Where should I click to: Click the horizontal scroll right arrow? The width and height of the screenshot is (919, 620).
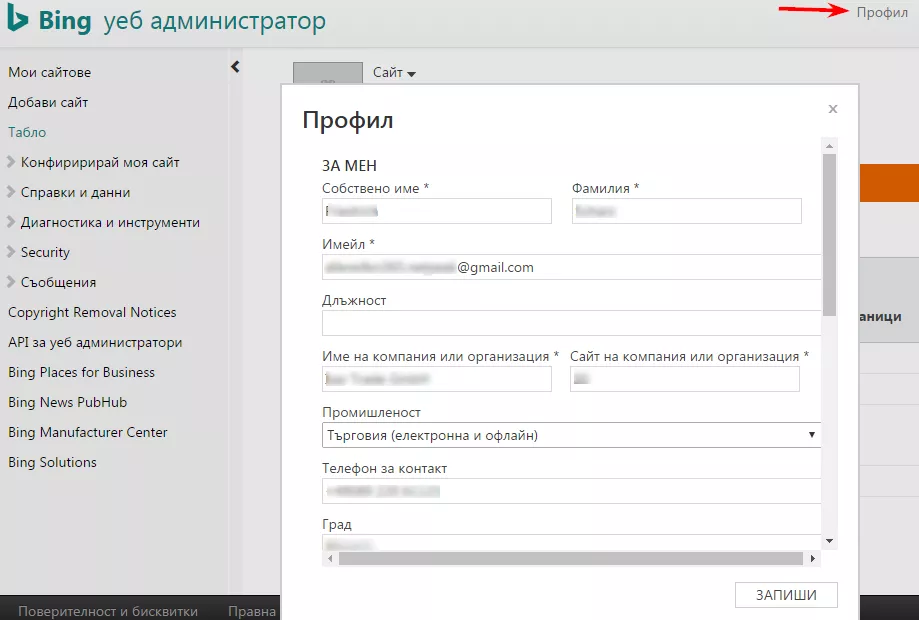812,558
